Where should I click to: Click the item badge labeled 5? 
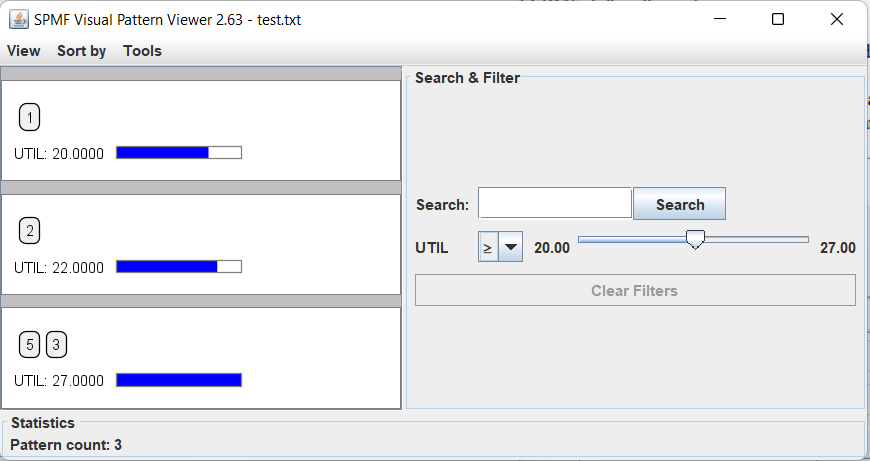30,346
